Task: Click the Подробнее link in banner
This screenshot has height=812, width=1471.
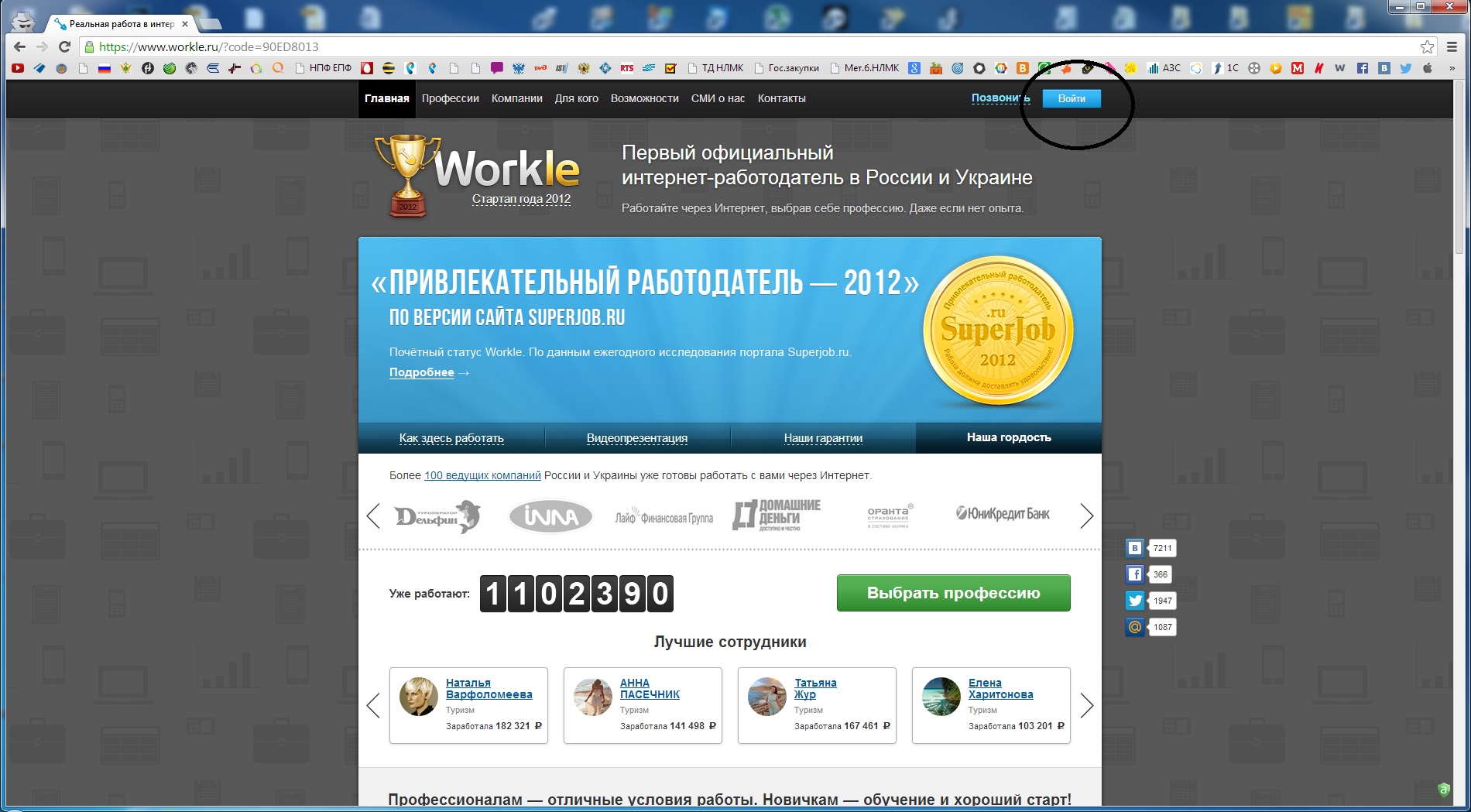Action: (x=422, y=372)
